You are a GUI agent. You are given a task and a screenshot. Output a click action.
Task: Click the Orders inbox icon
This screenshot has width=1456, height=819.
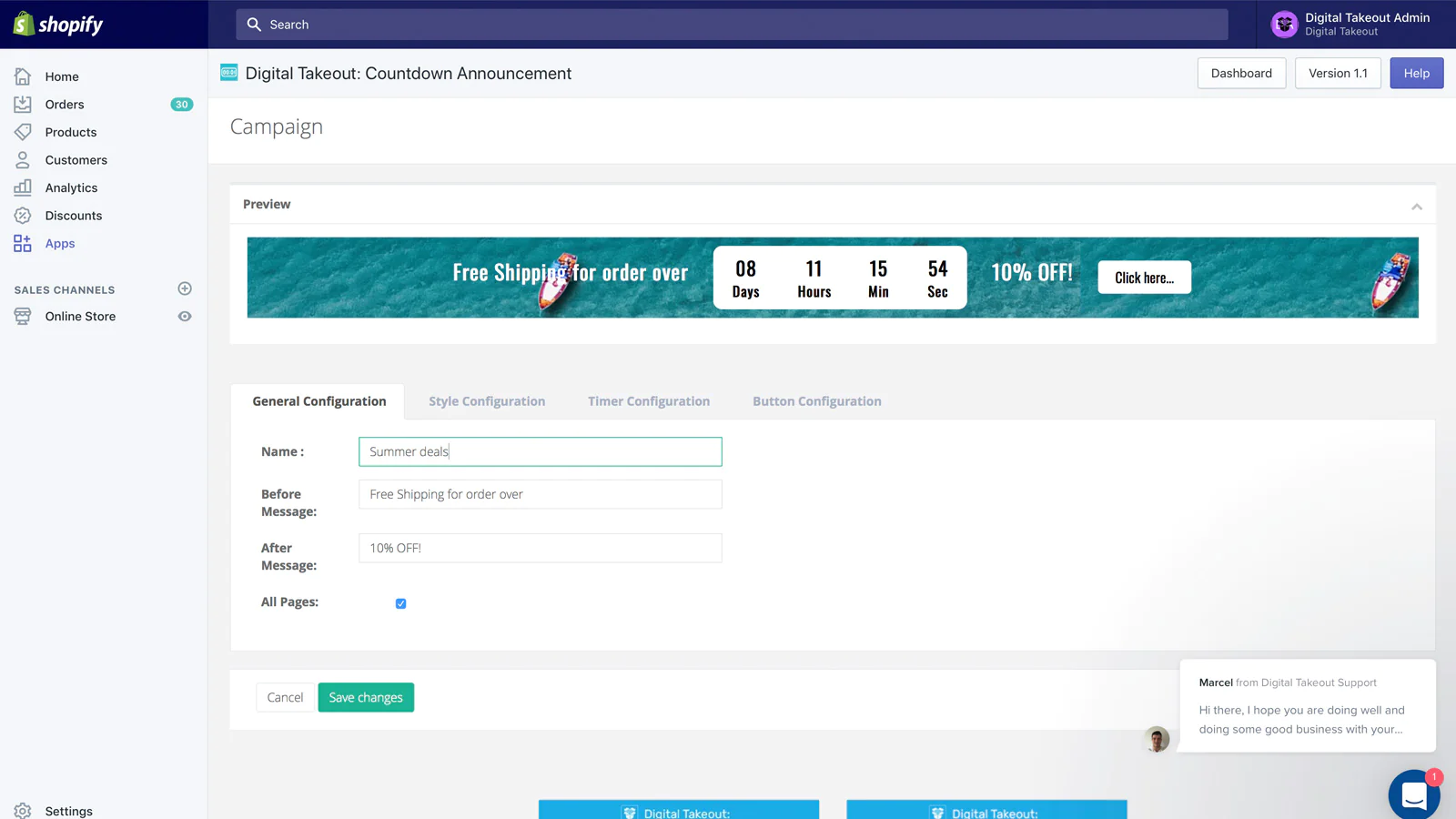tap(23, 105)
